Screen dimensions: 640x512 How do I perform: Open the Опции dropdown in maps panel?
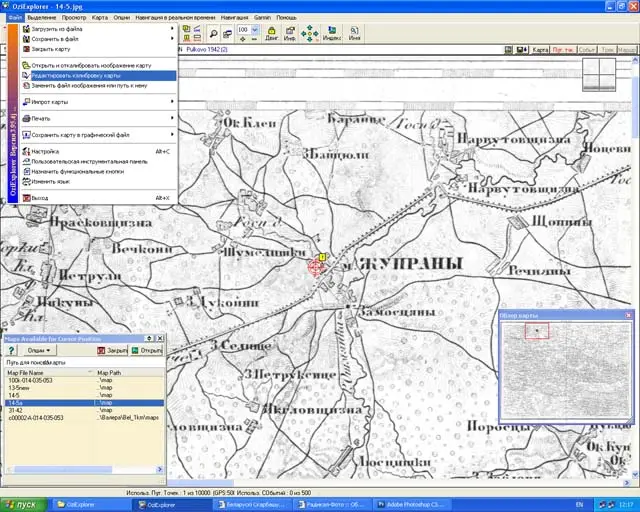point(38,350)
